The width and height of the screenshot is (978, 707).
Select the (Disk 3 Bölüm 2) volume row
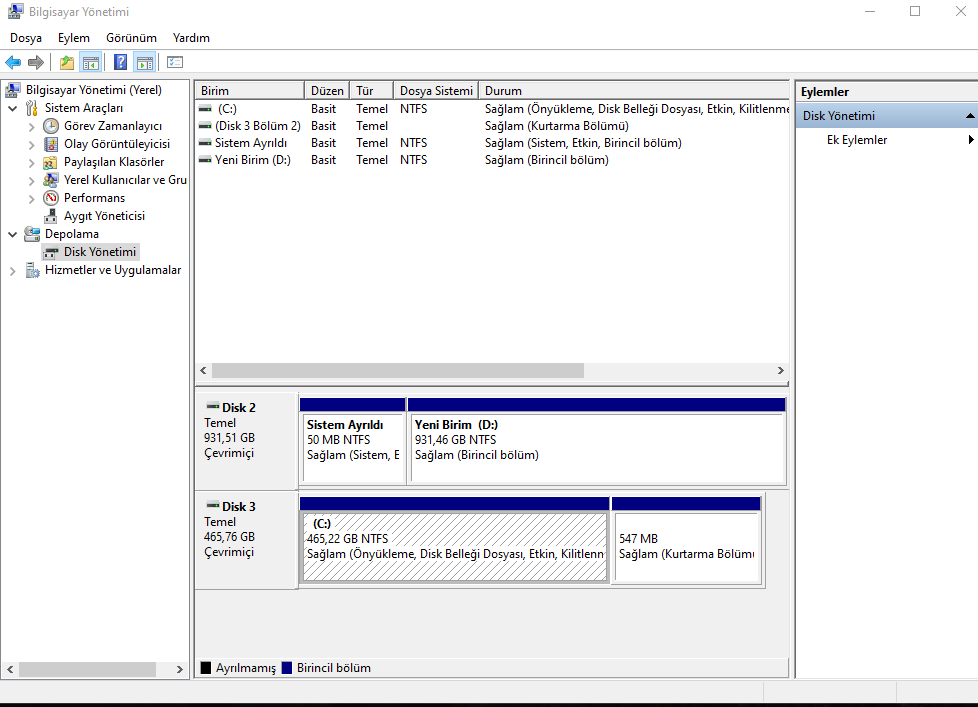click(493, 126)
